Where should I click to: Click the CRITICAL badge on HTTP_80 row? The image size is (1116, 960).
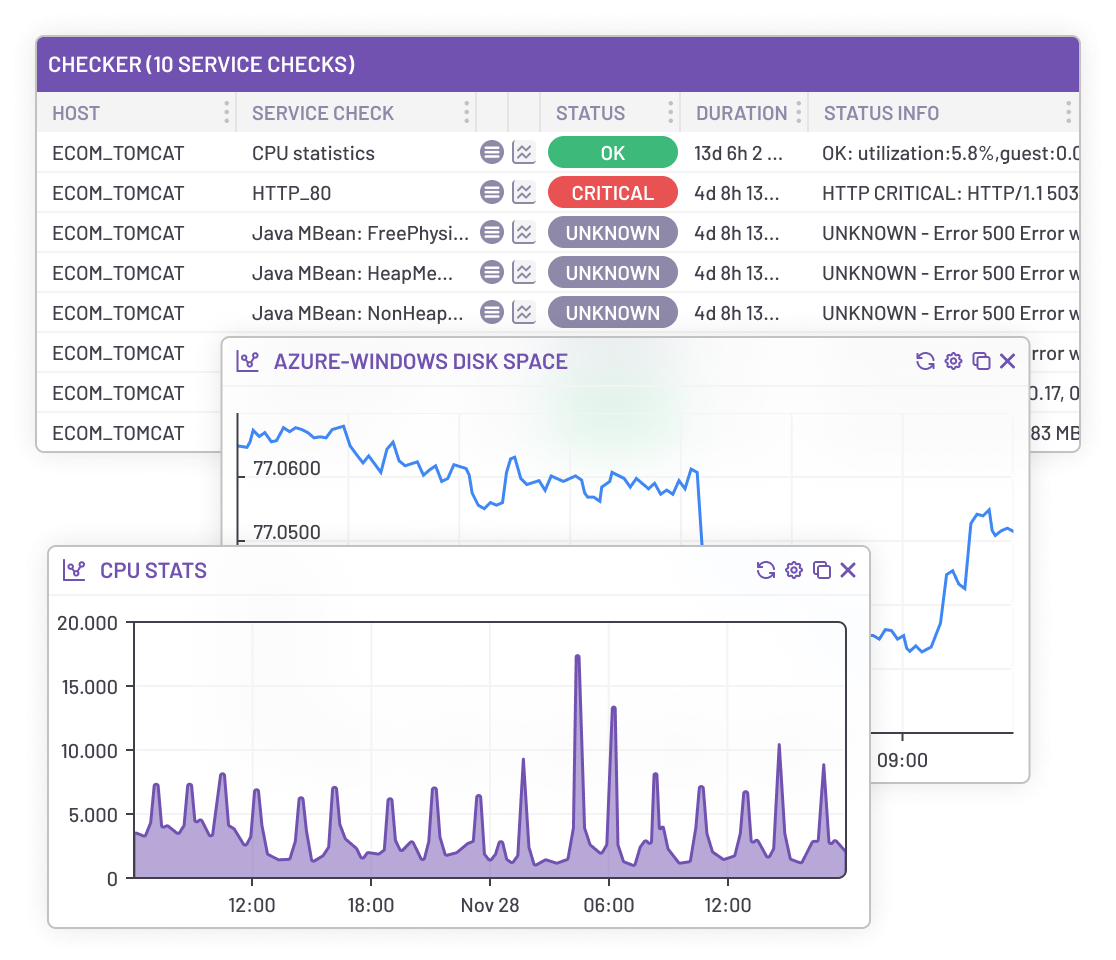(613, 192)
